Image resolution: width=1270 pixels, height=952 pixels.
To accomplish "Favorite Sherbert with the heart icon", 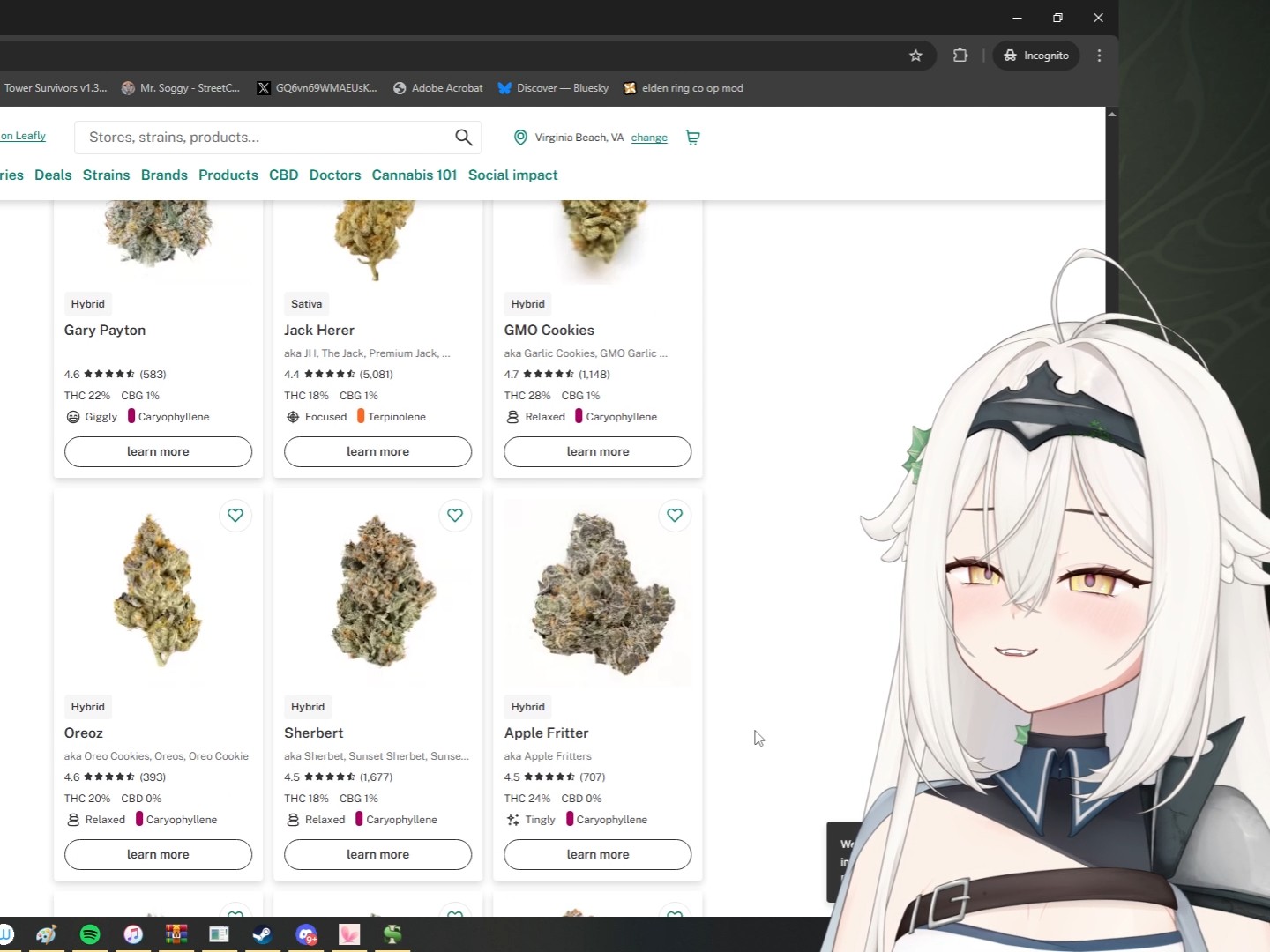I will [455, 516].
